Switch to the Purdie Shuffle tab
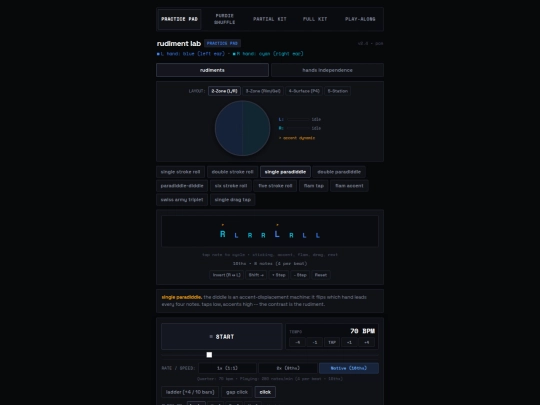 coord(225,19)
